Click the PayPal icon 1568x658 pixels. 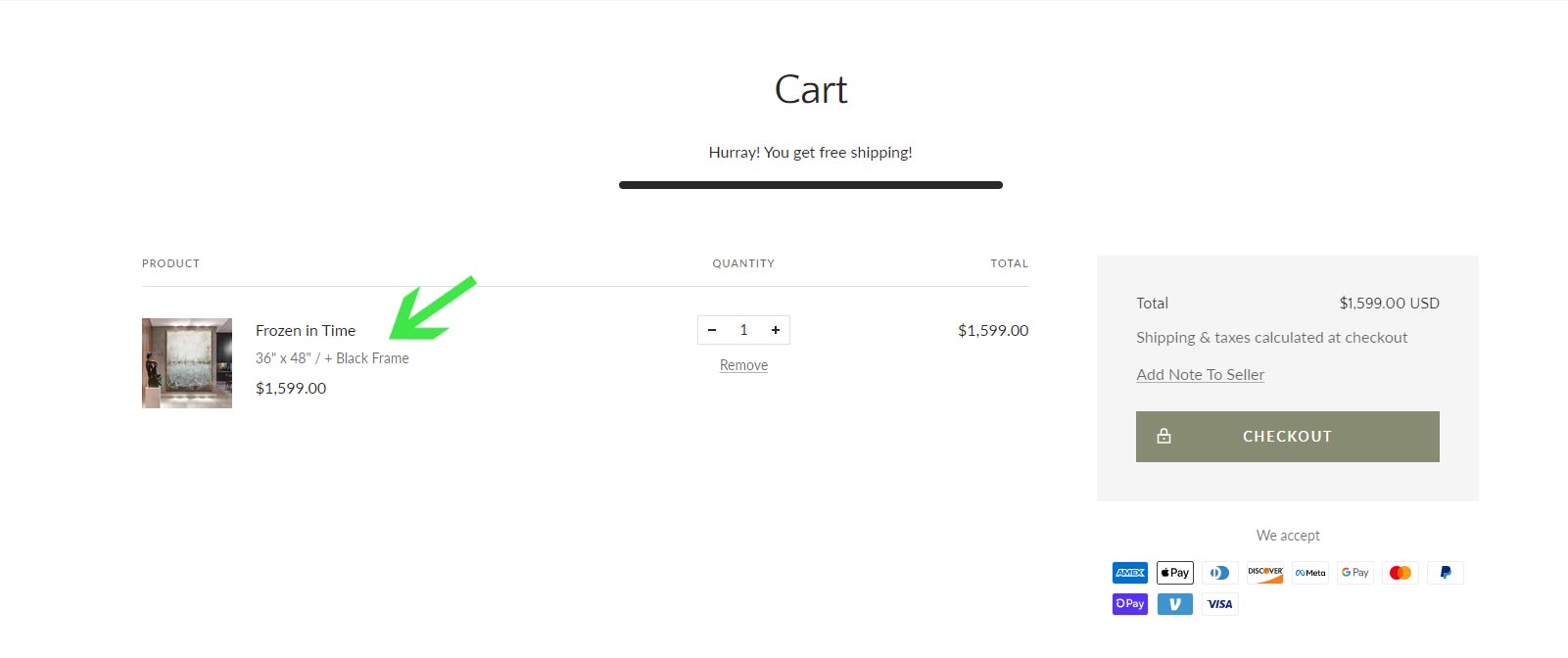1446,573
